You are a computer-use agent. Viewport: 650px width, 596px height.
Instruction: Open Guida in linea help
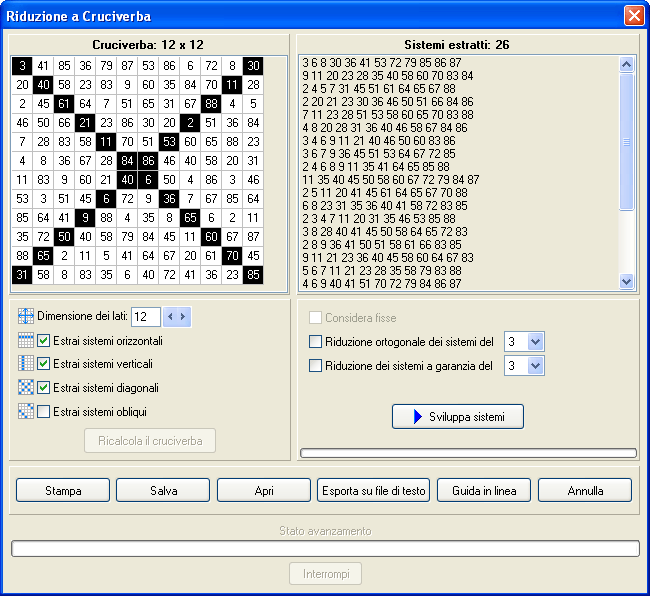[x=484, y=490]
